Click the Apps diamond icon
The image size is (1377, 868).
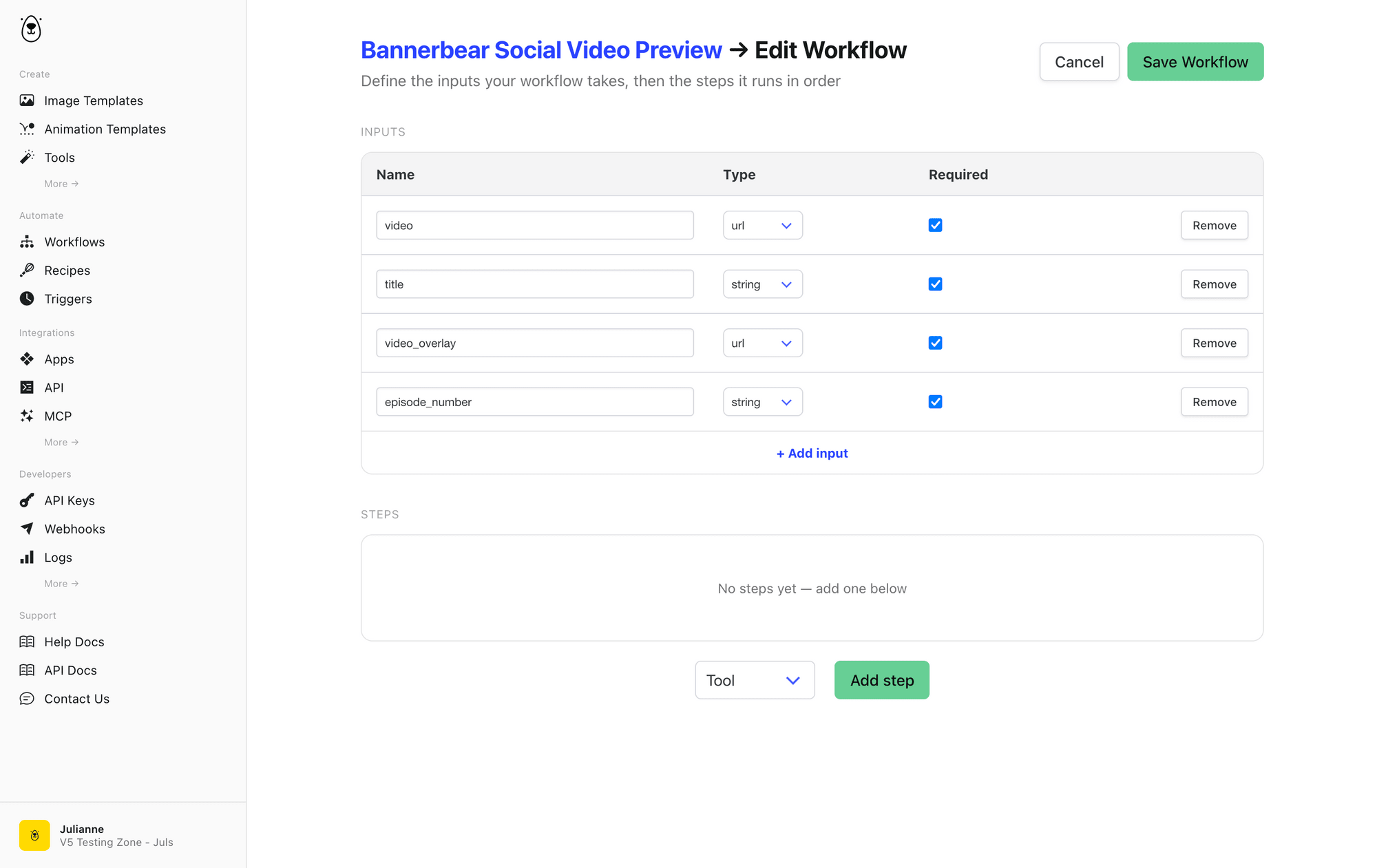[27, 359]
